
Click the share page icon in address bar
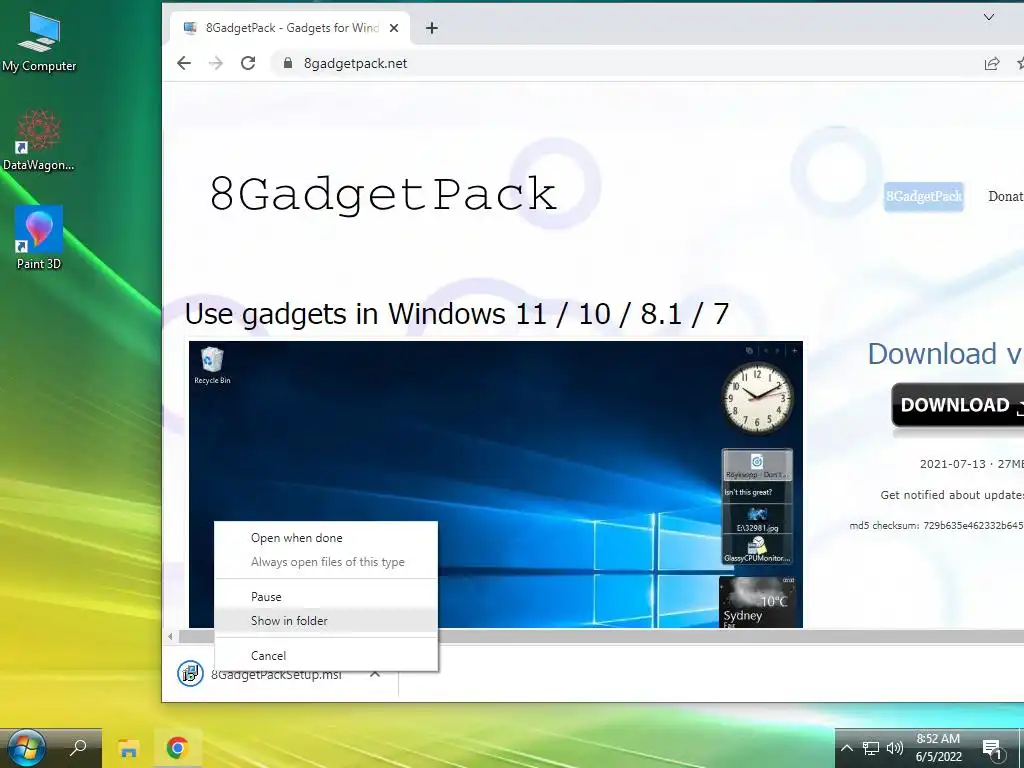pos(991,63)
